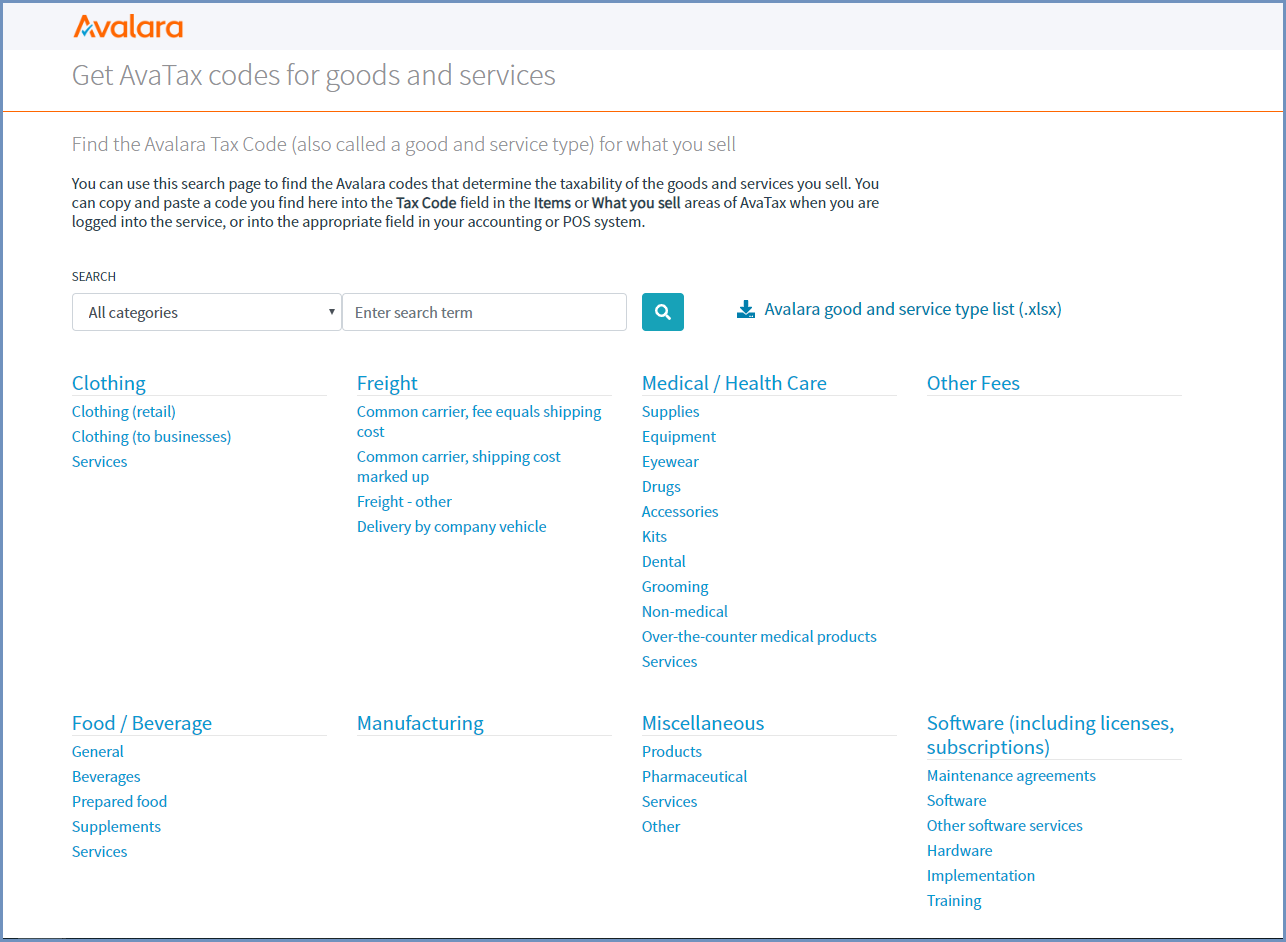
Task: Open the Implementation link
Action: pos(981,876)
